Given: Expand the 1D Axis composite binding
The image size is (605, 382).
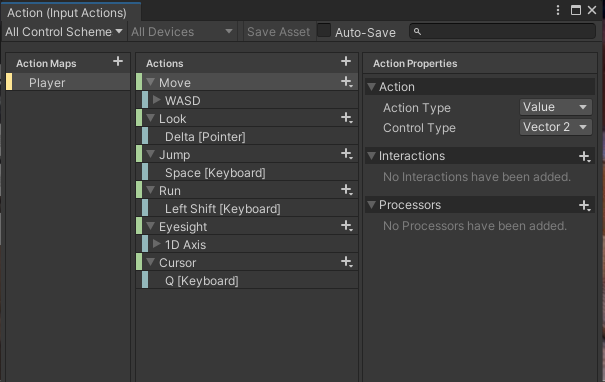Looking at the screenshot, I should (x=156, y=244).
